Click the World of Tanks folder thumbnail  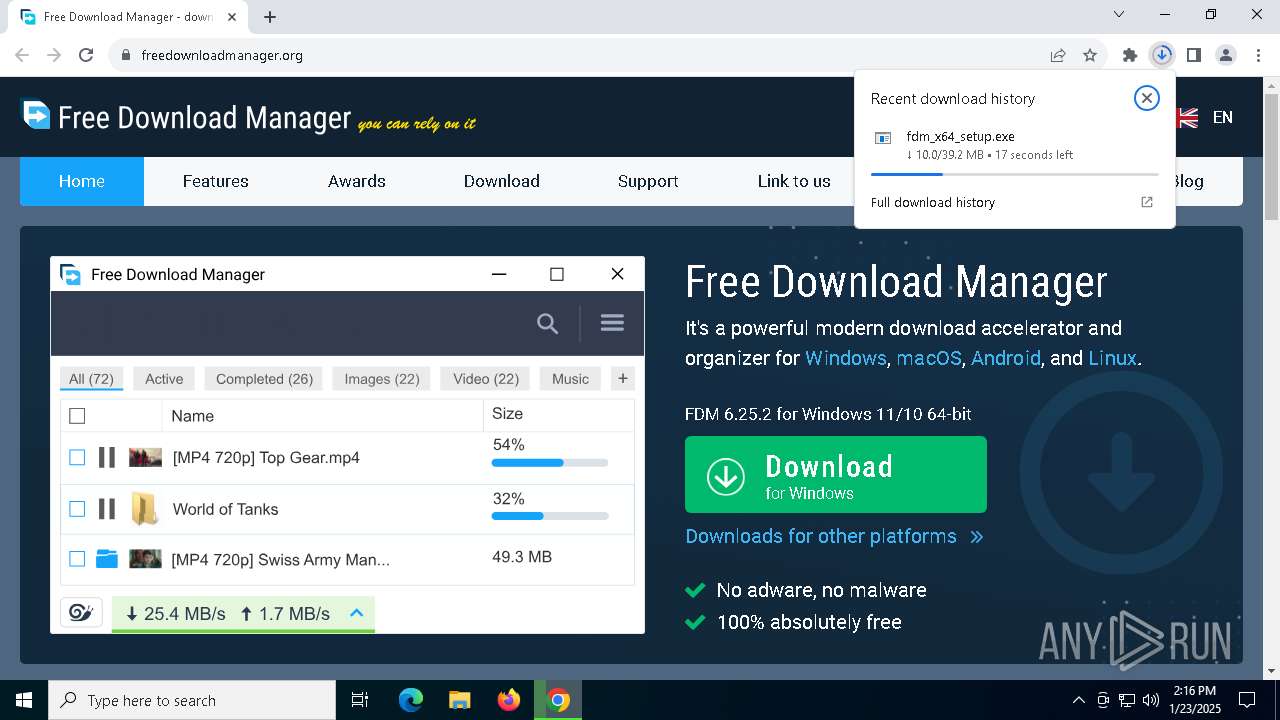pyautogui.click(x=145, y=509)
